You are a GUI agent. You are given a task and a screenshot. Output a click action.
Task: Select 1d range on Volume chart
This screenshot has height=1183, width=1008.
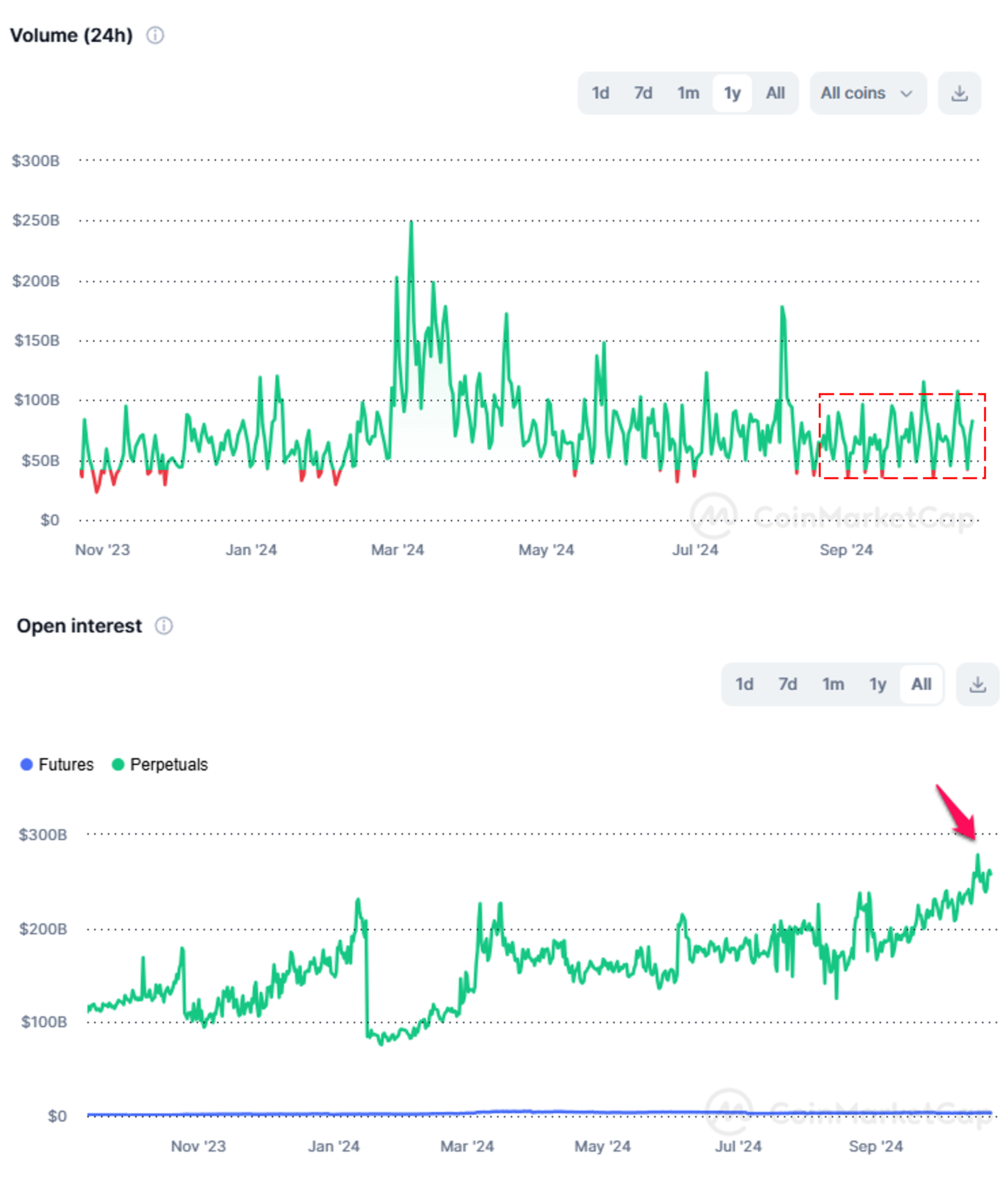tap(600, 93)
